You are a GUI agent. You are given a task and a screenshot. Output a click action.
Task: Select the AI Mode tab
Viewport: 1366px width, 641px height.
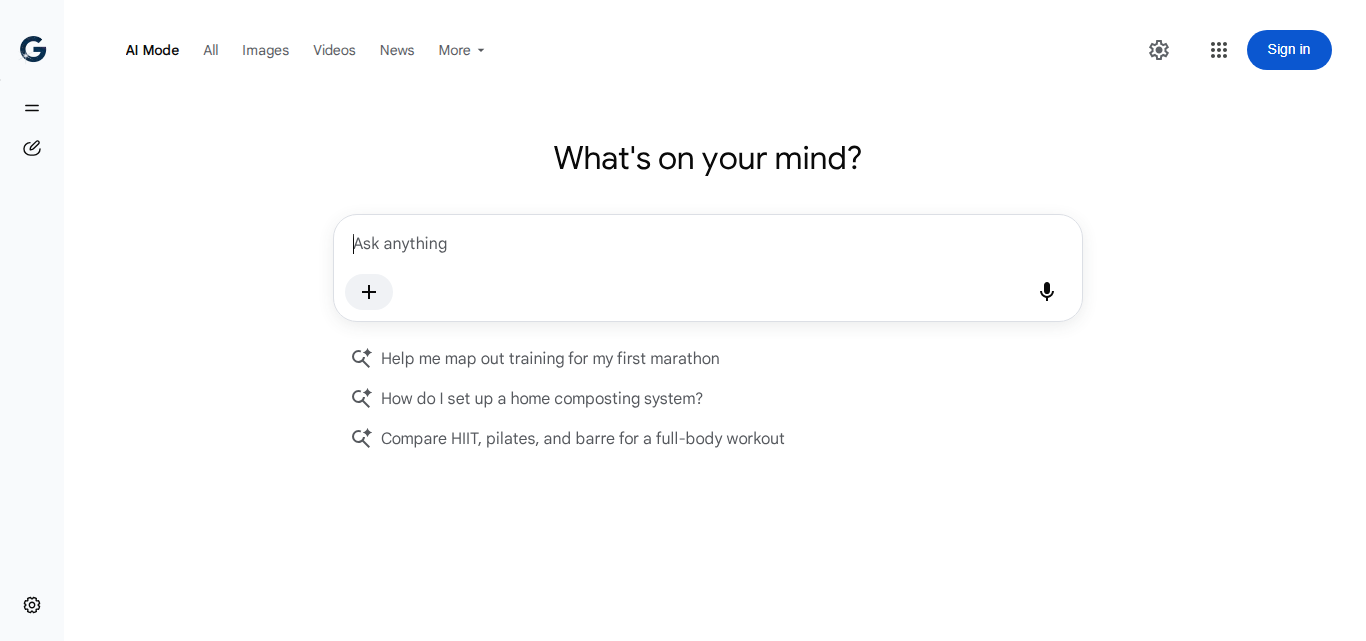pos(152,50)
